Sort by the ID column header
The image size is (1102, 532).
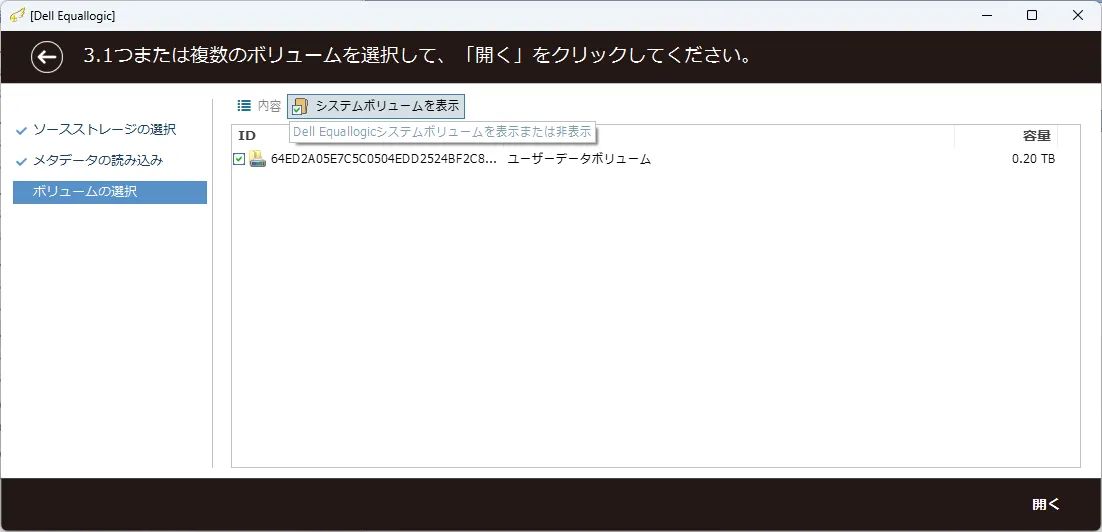coord(247,136)
